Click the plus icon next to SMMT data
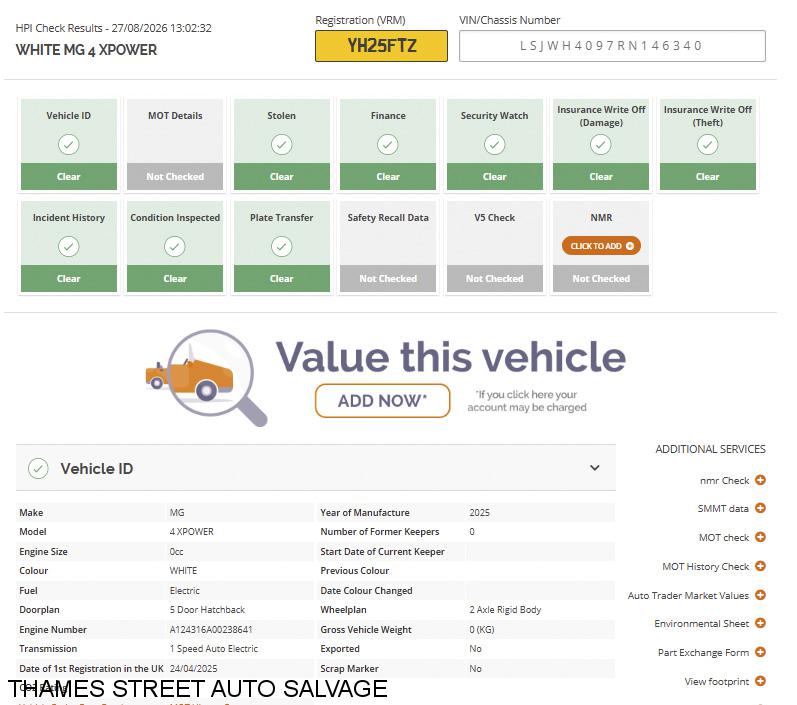This screenshot has width=797, height=705. click(760, 508)
